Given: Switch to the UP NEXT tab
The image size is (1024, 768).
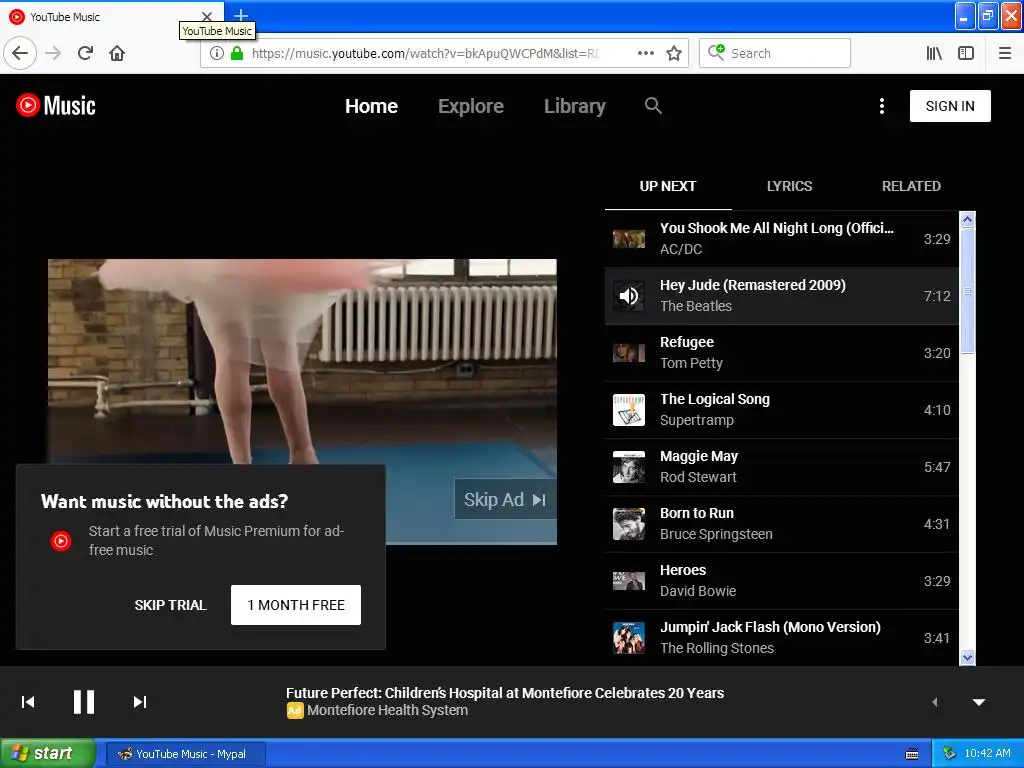Looking at the screenshot, I should coord(668,186).
